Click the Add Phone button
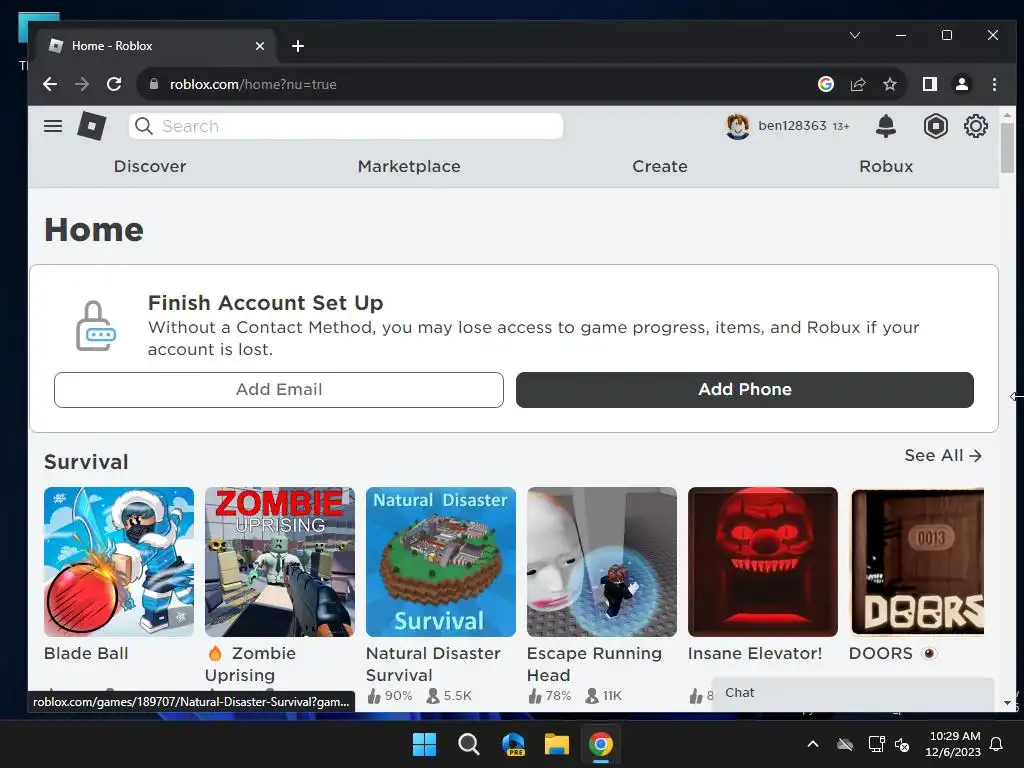This screenshot has width=1024, height=768. [744, 390]
